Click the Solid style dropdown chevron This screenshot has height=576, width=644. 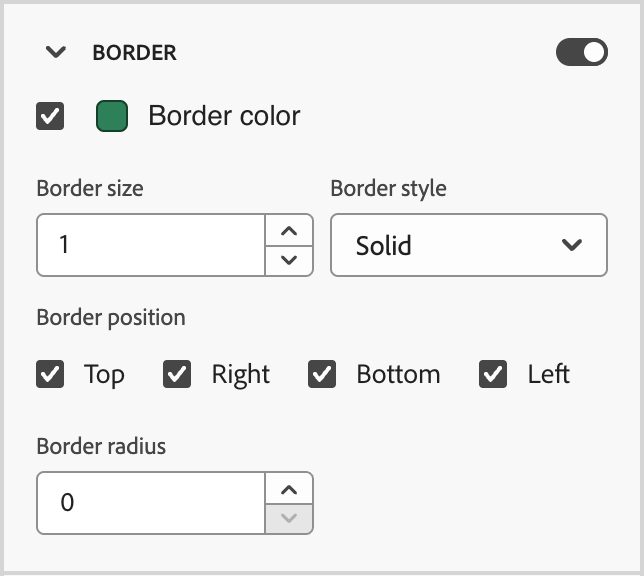[x=572, y=245]
